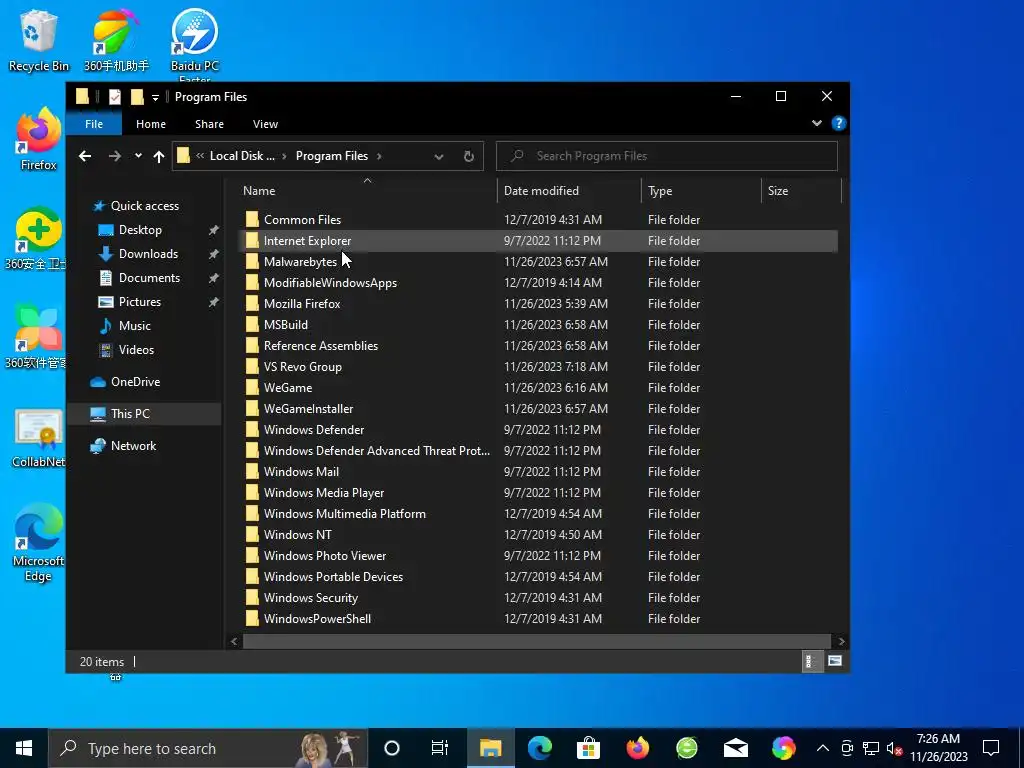
Task: Open Microsoft Store from taskbar
Action: tap(588, 748)
